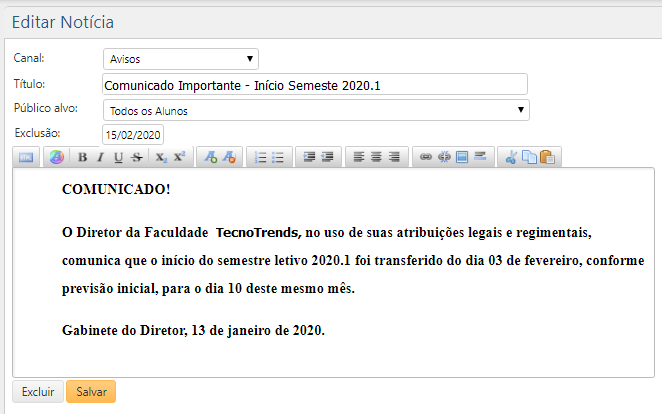Click the second indent icon
Screen dimensions: 662x414
327,157
